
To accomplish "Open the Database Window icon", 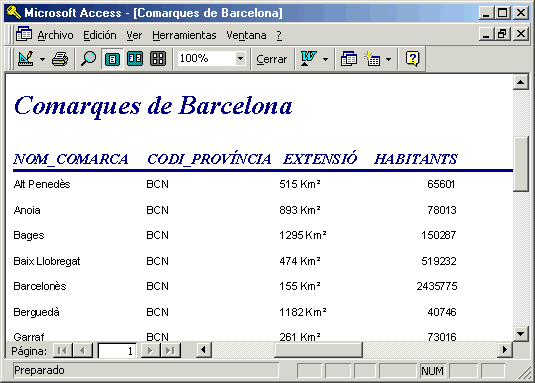I will coord(349,59).
